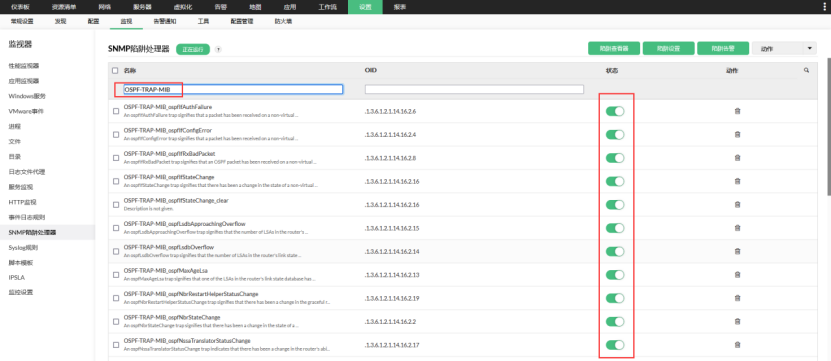Toggle the ospfNssaTranslatorStatusChange status switch
This screenshot has height=361, width=831.
(615, 345)
